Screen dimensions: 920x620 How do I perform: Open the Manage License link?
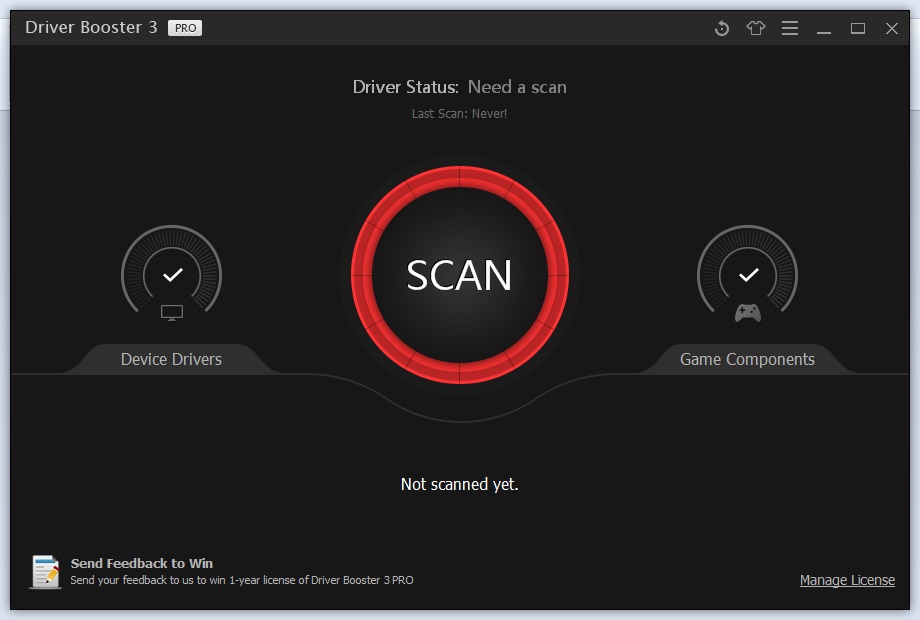point(847,580)
